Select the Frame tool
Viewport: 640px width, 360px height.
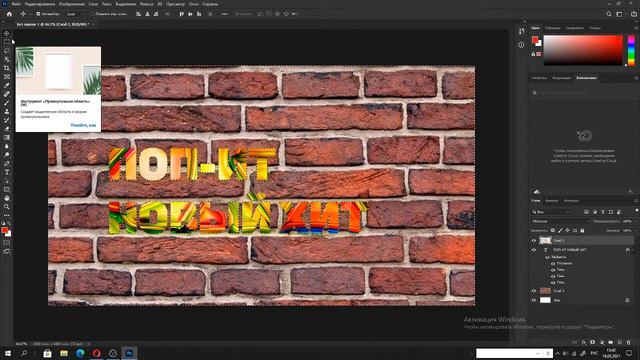[x=7, y=76]
